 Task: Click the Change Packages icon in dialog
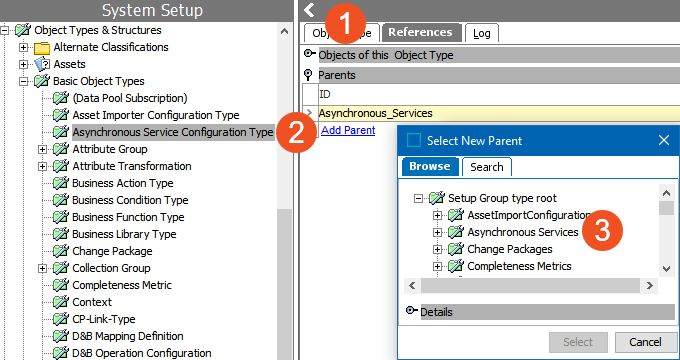[456, 249]
